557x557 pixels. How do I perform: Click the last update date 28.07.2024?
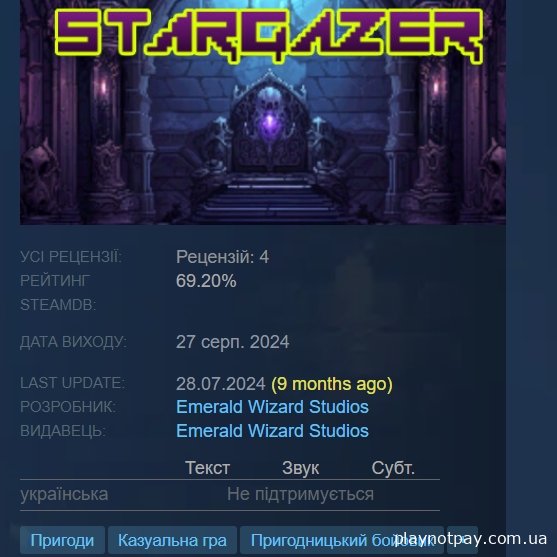pos(221,384)
